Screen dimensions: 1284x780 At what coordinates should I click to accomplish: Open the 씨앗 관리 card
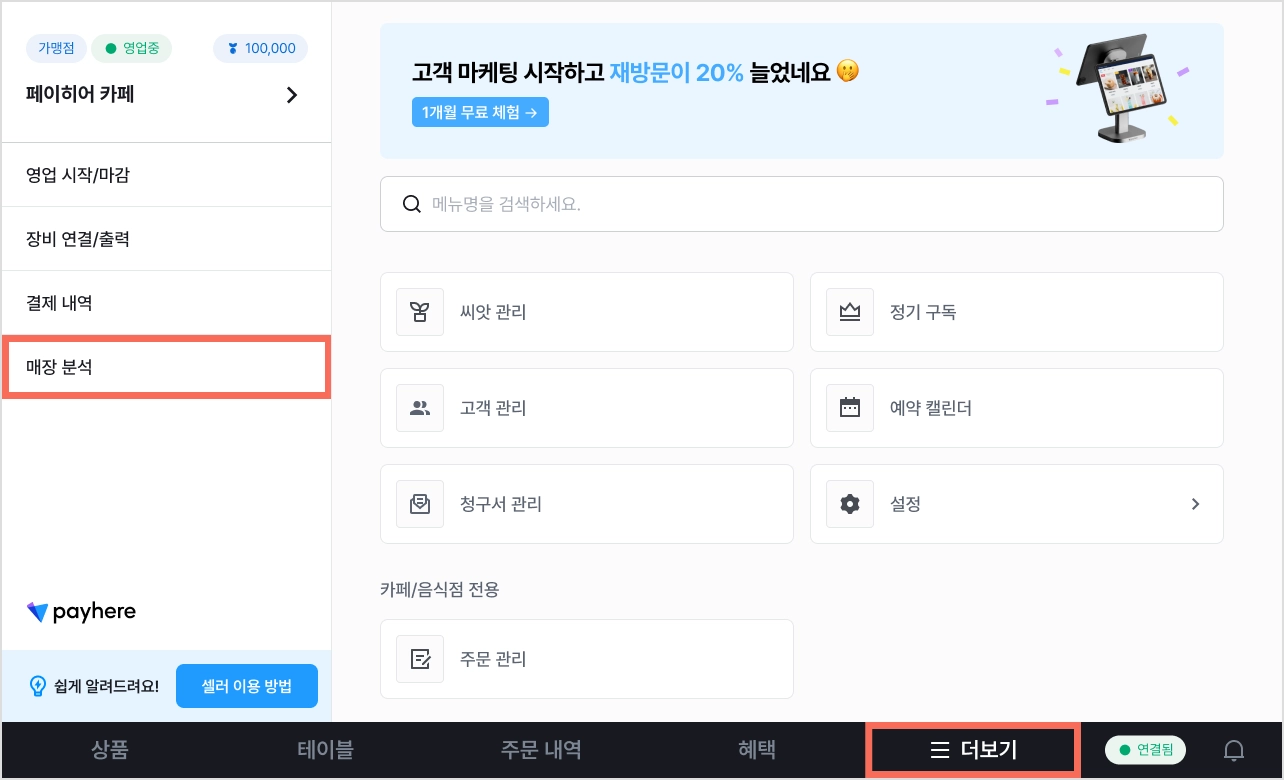coord(587,312)
